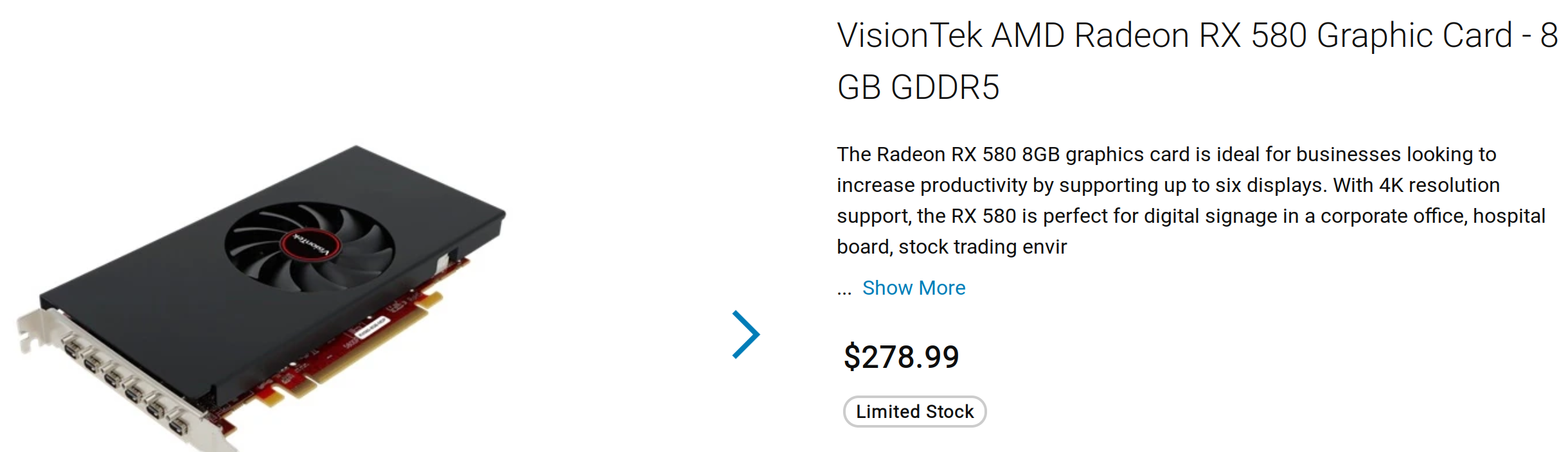Expand description with Show More link
This screenshot has width=1568, height=452.
pyautogui.click(x=913, y=288)
